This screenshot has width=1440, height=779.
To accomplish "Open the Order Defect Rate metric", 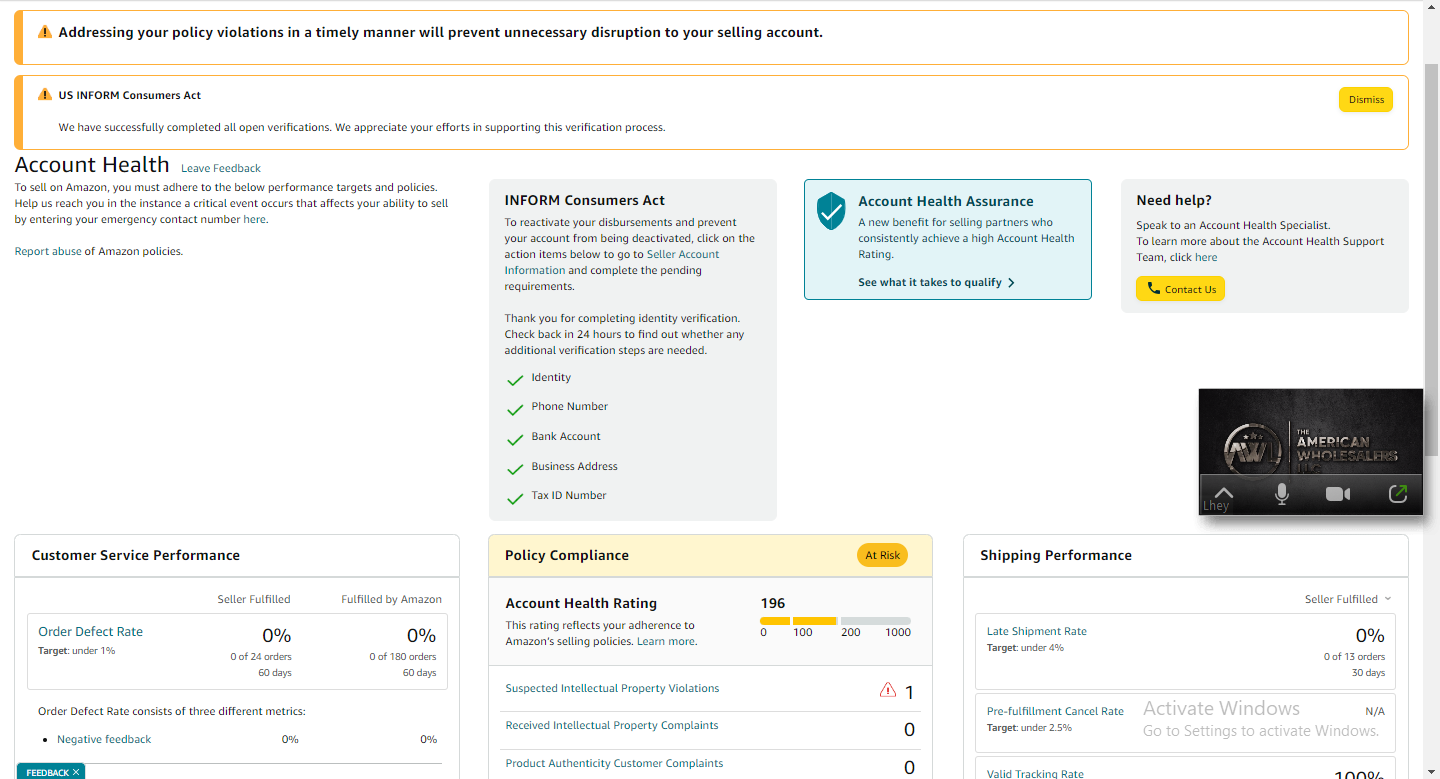I will click(90, 631).
